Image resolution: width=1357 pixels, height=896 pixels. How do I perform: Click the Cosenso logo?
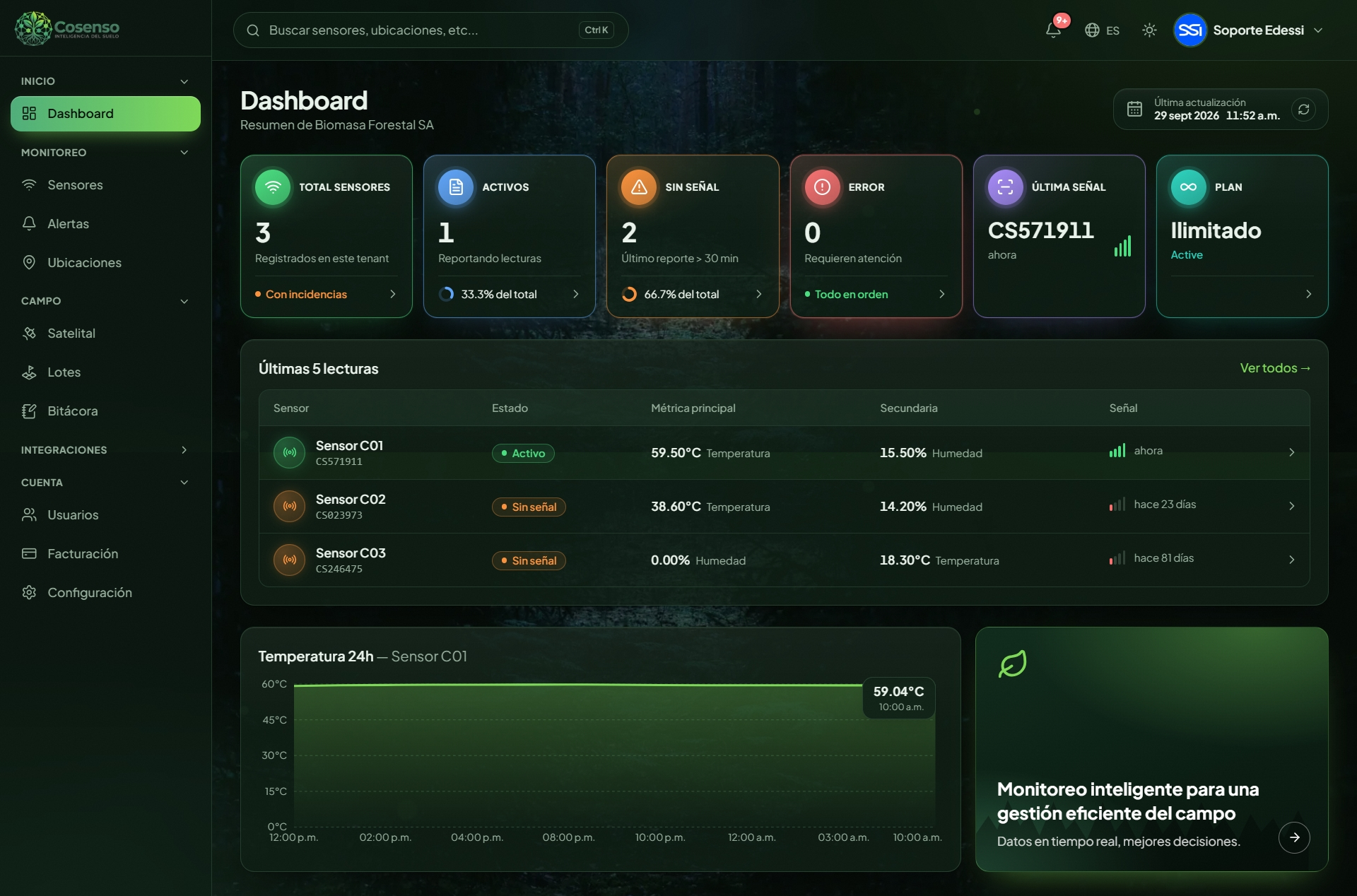click(x=68, y=28)
